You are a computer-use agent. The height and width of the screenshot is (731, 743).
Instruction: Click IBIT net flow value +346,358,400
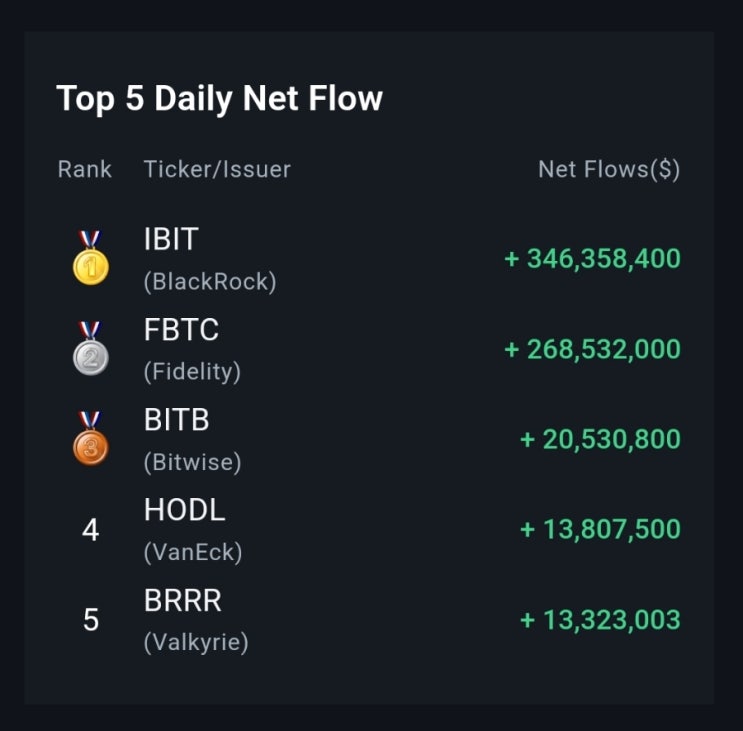pyautogui.click(x=592, y=259)
